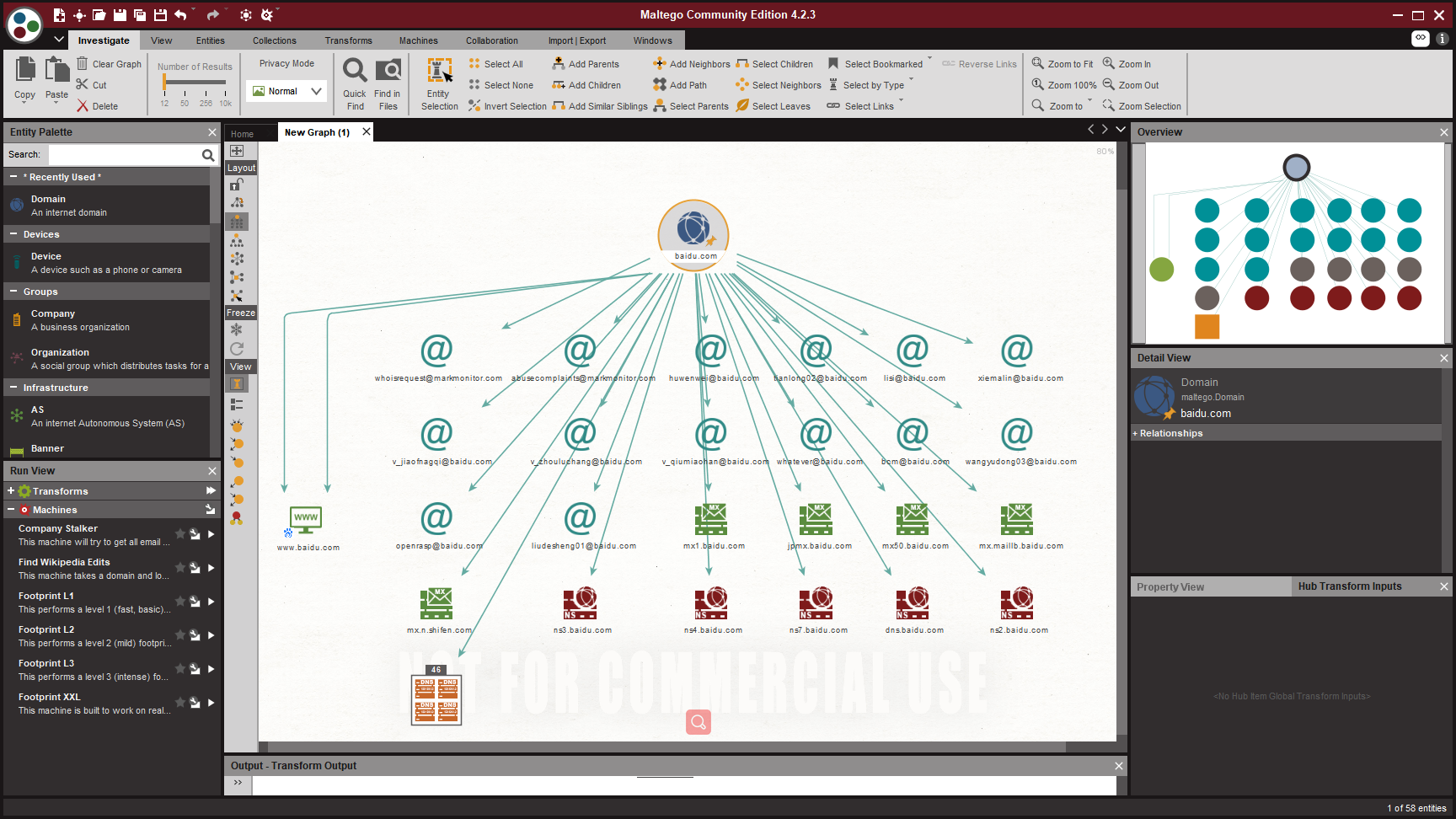Screen dimensions: 1456x819
Task: Select the www.baidu.com website entity
Action: (x=306, y=520)
